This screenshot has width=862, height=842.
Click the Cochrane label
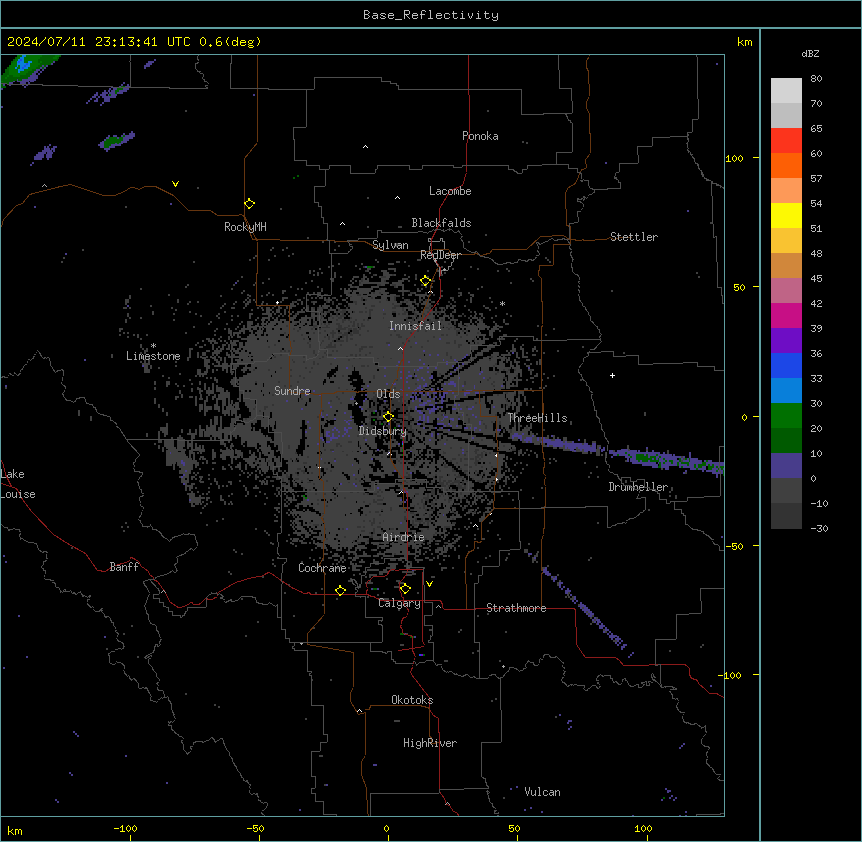322,568
